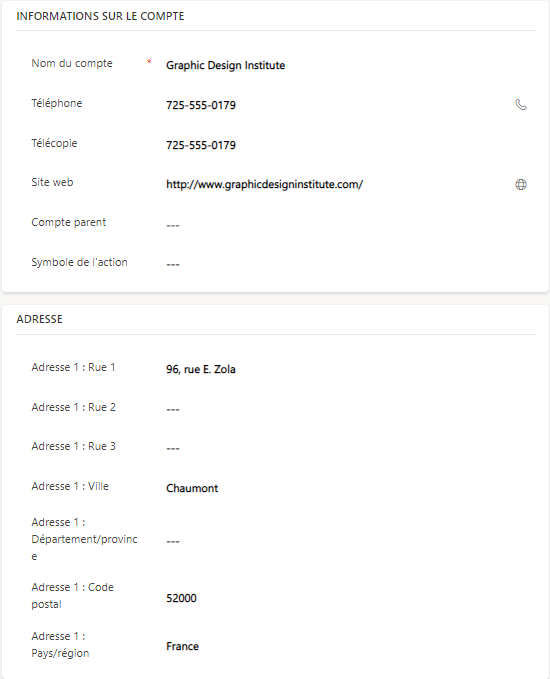Click the Adresse 1 : Rue 3 label
The width and height of the screenshot is (550, 679).
pos(73,446)
